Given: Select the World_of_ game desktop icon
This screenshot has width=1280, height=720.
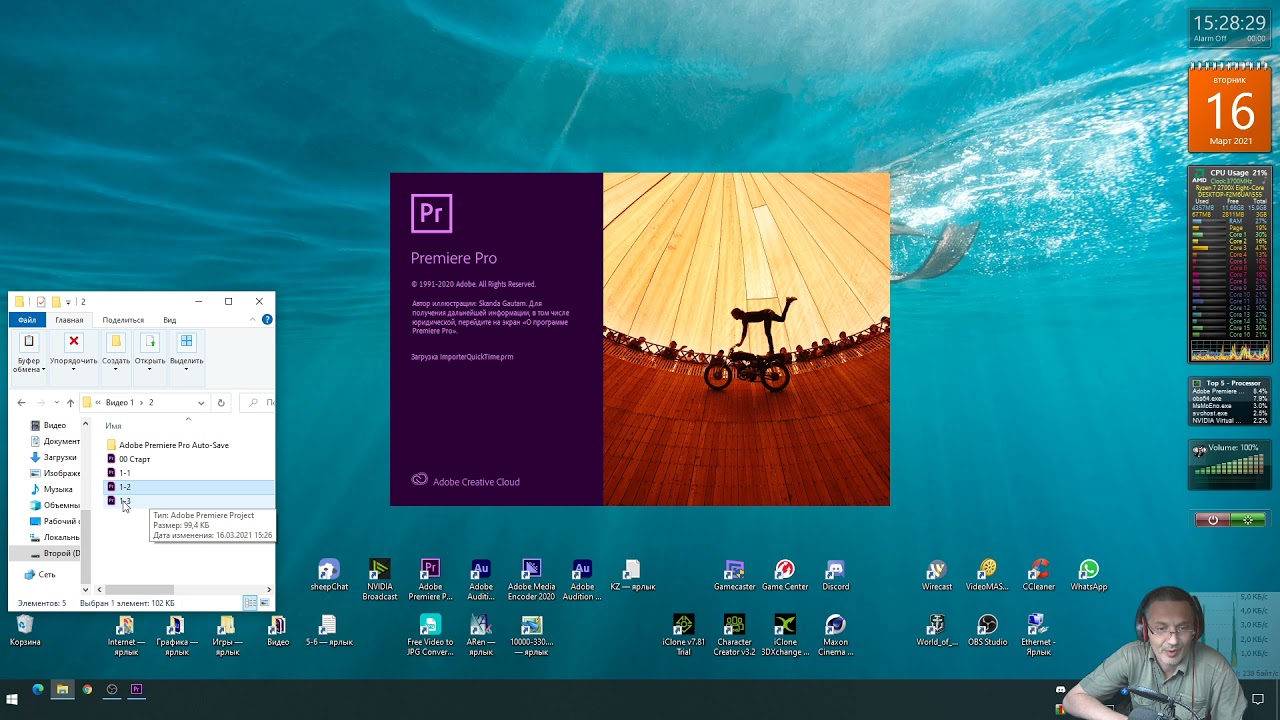Looking at the screenshot, I should pos(937,631).
